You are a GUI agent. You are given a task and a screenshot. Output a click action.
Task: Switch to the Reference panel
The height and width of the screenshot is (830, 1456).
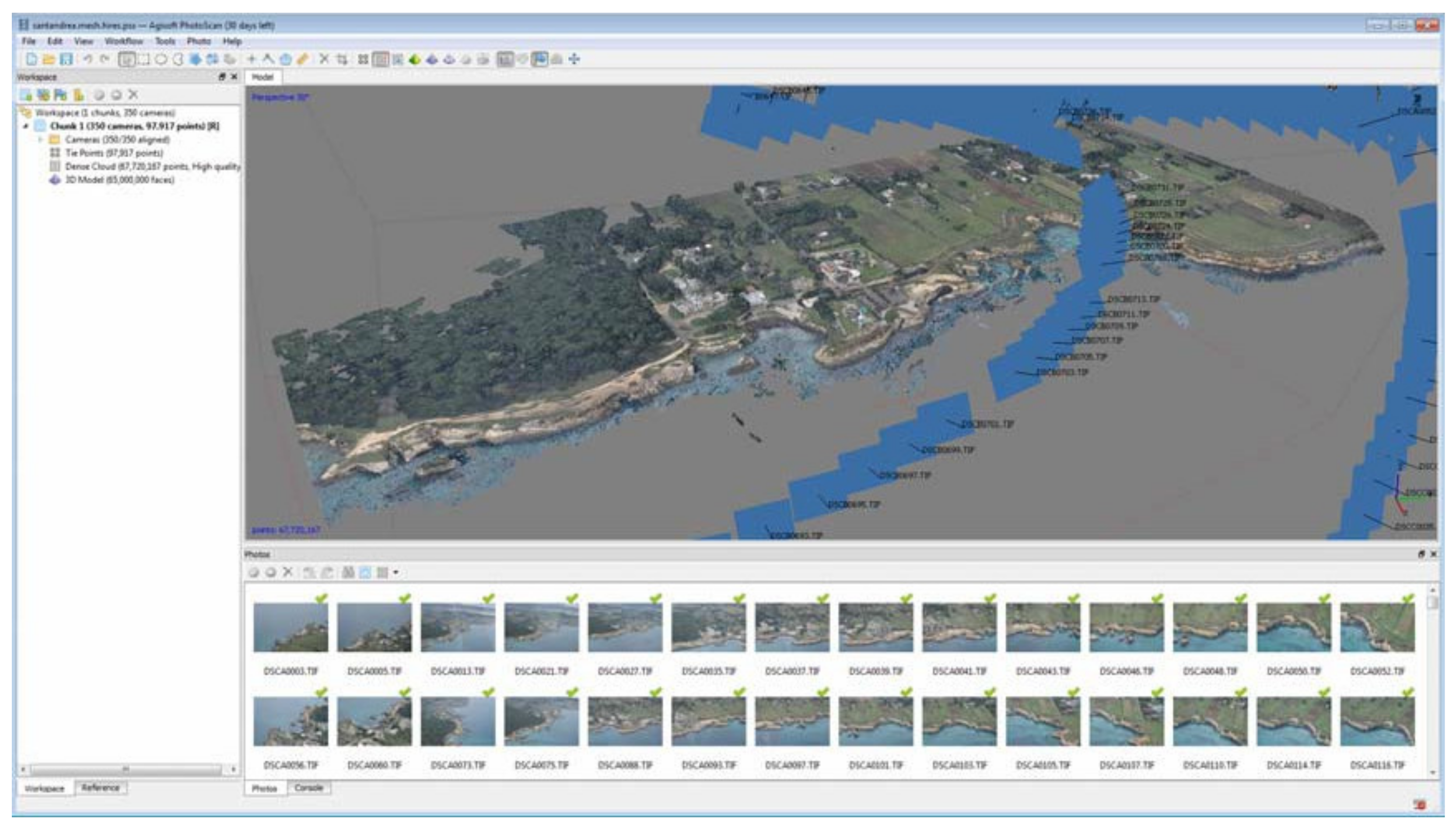click(101, 789)
